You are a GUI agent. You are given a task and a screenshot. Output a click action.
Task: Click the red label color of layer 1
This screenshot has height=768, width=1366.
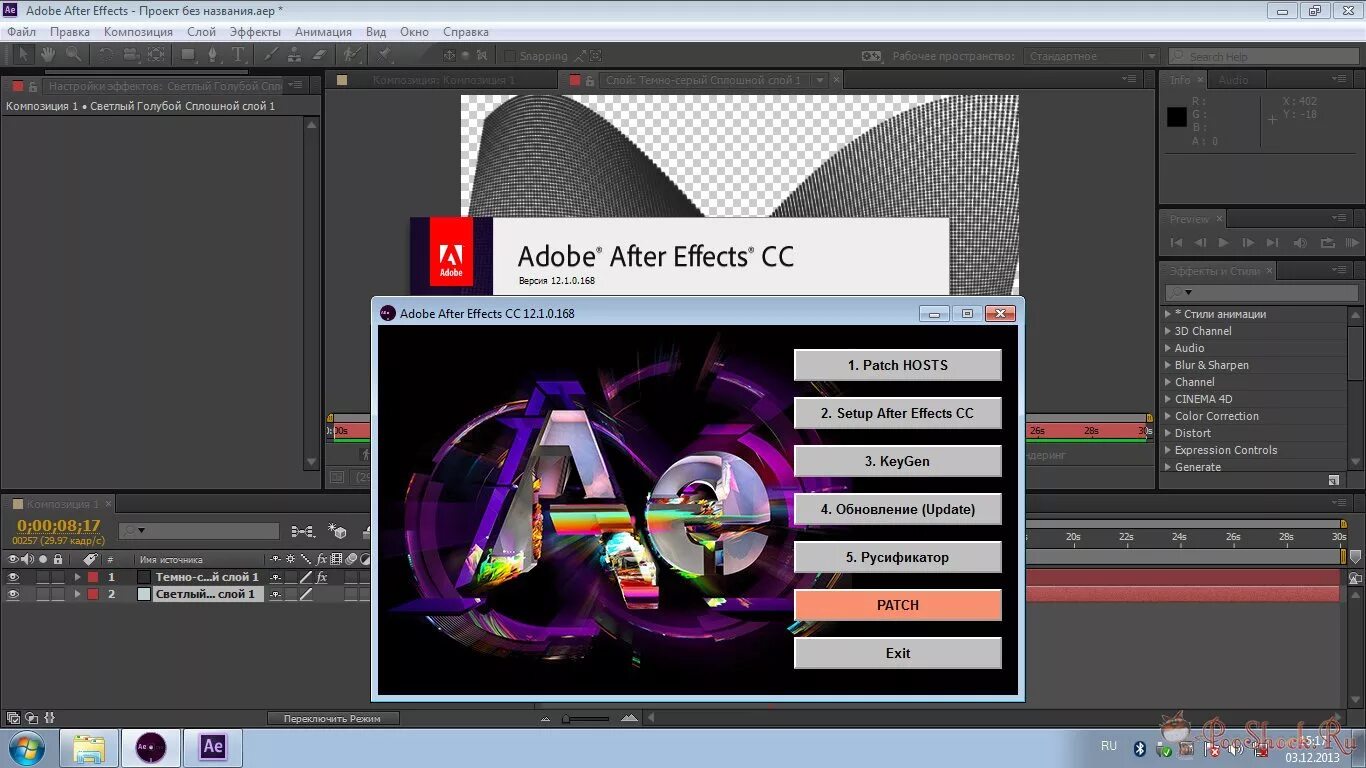point(93,577)
